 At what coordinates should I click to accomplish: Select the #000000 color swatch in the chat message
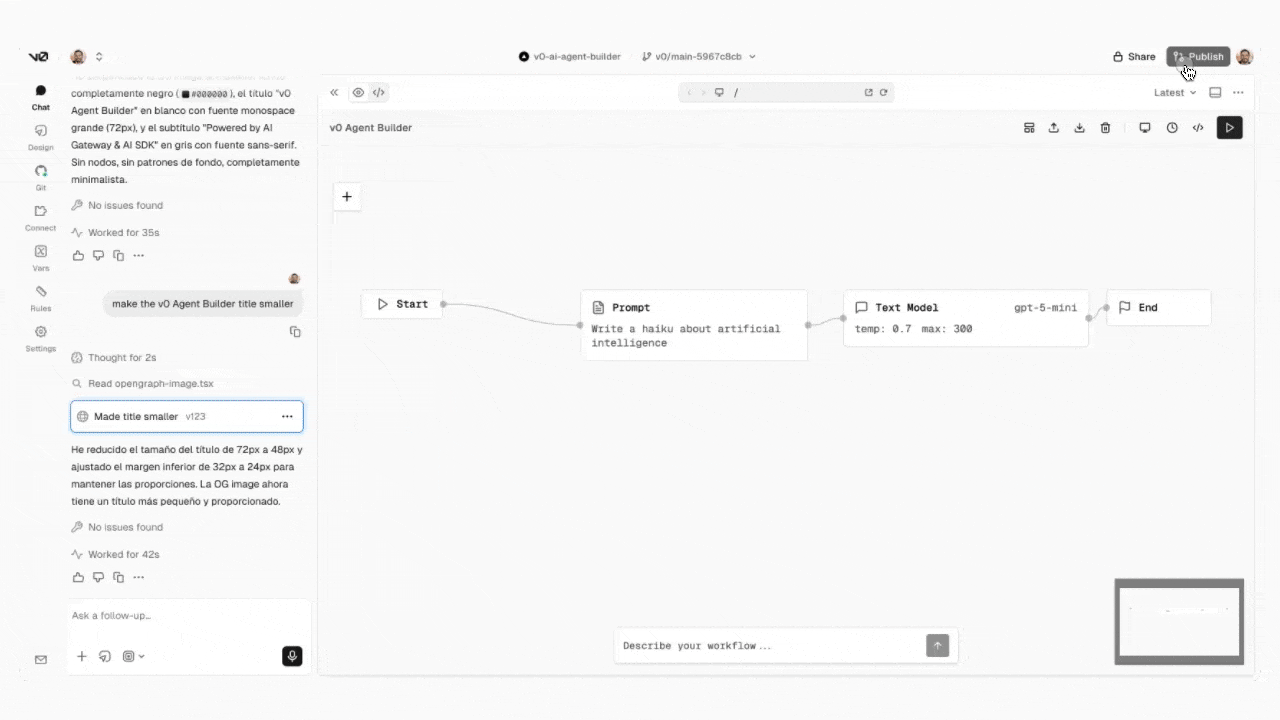click(186, 93)
